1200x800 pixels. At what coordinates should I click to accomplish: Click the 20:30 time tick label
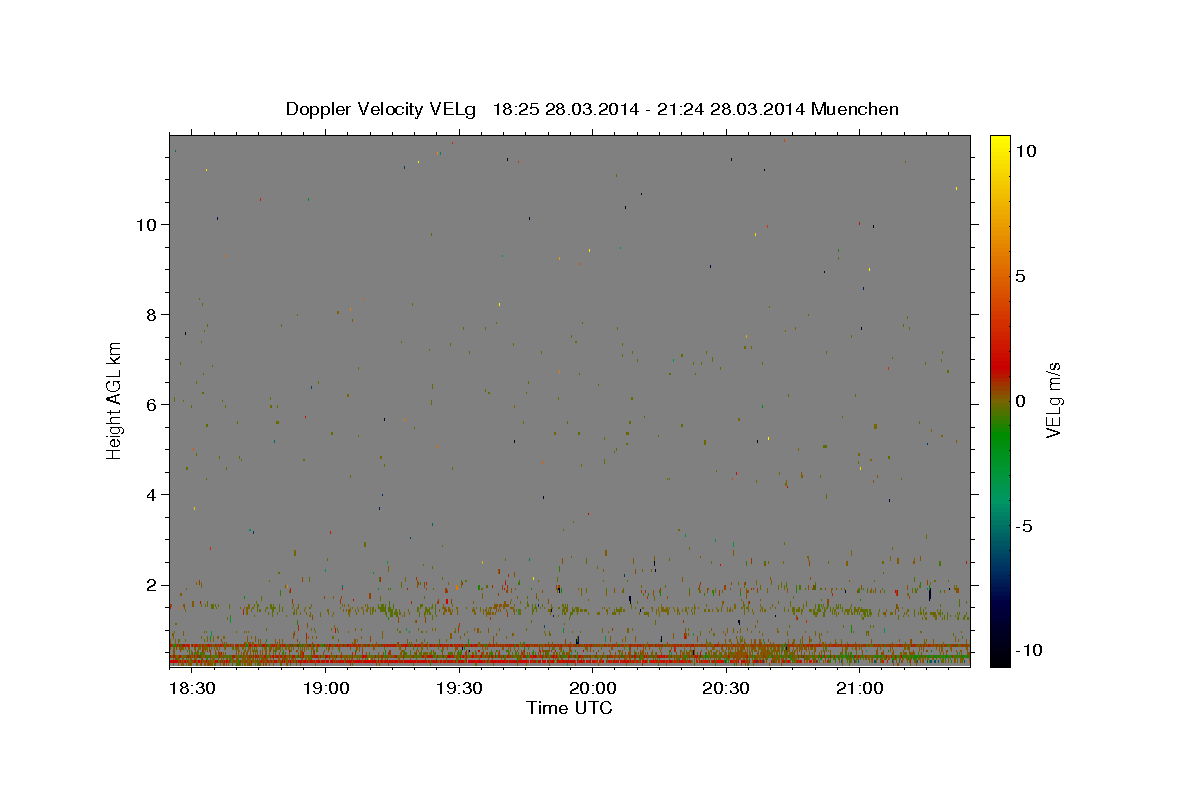click(x=726, y=688)
